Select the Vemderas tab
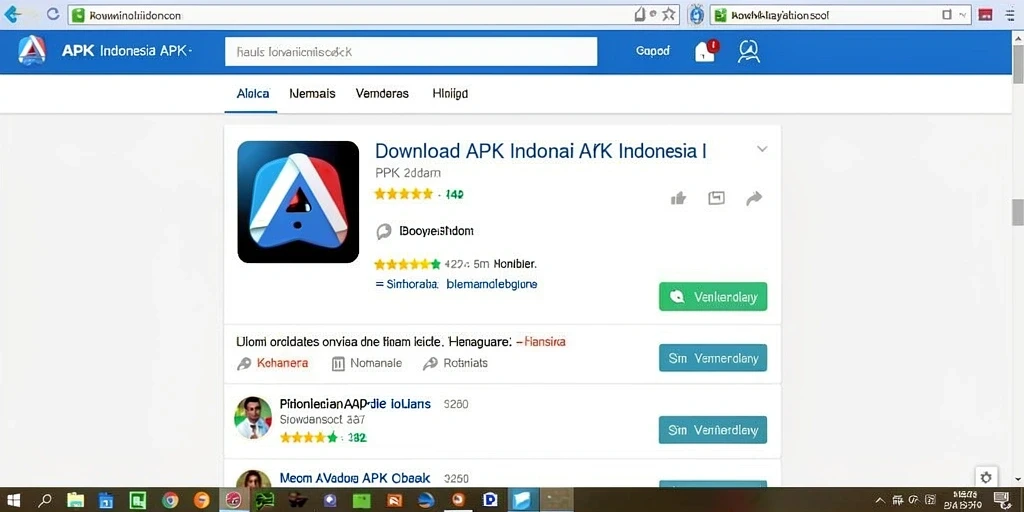The image size is (1024, 512). pos(382,93)
